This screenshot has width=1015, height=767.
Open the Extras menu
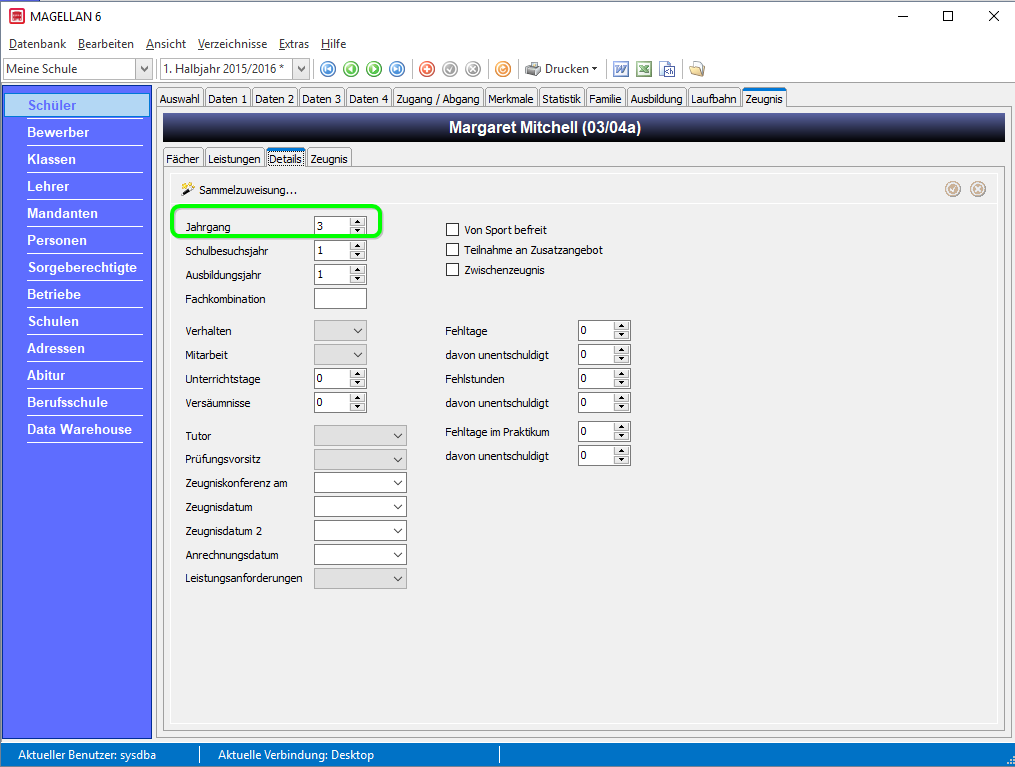(x=294, y=44)
